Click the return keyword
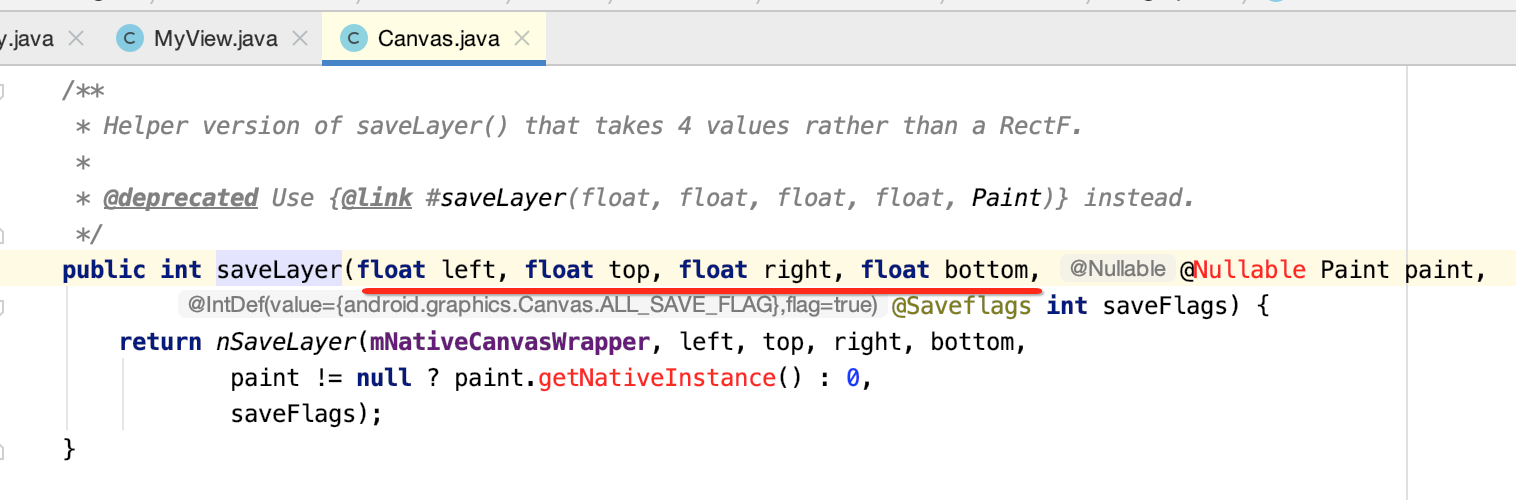Viewport: 1516px width, 500px height. pyautogui.click(x=160, y=341)
